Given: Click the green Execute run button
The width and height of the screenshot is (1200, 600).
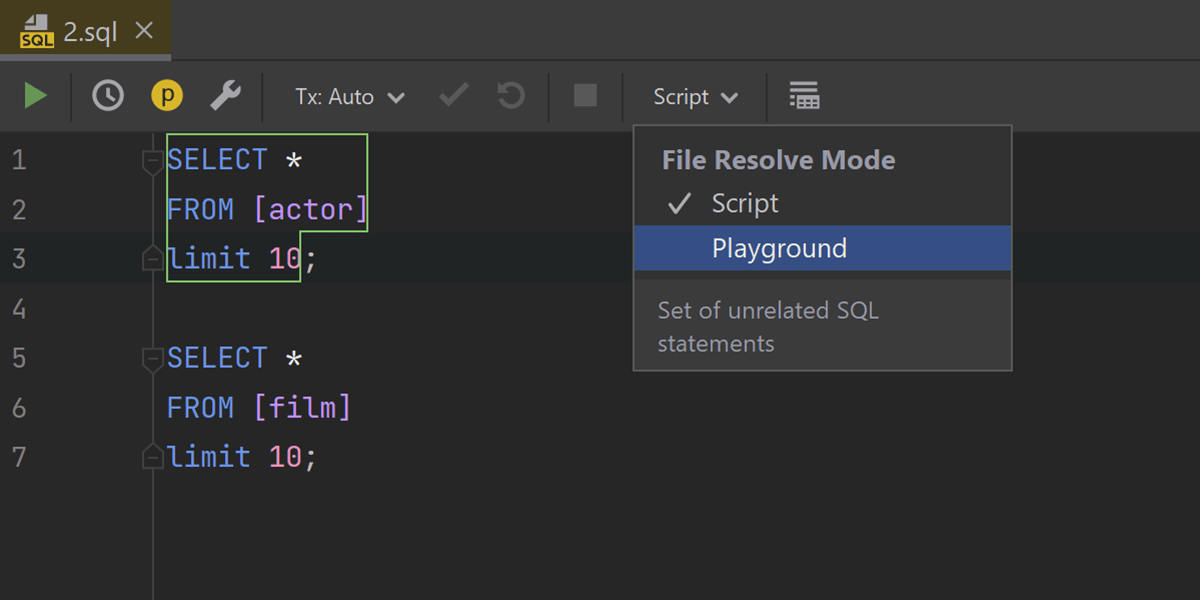Looking at the screenshot, I should (36, 96).
